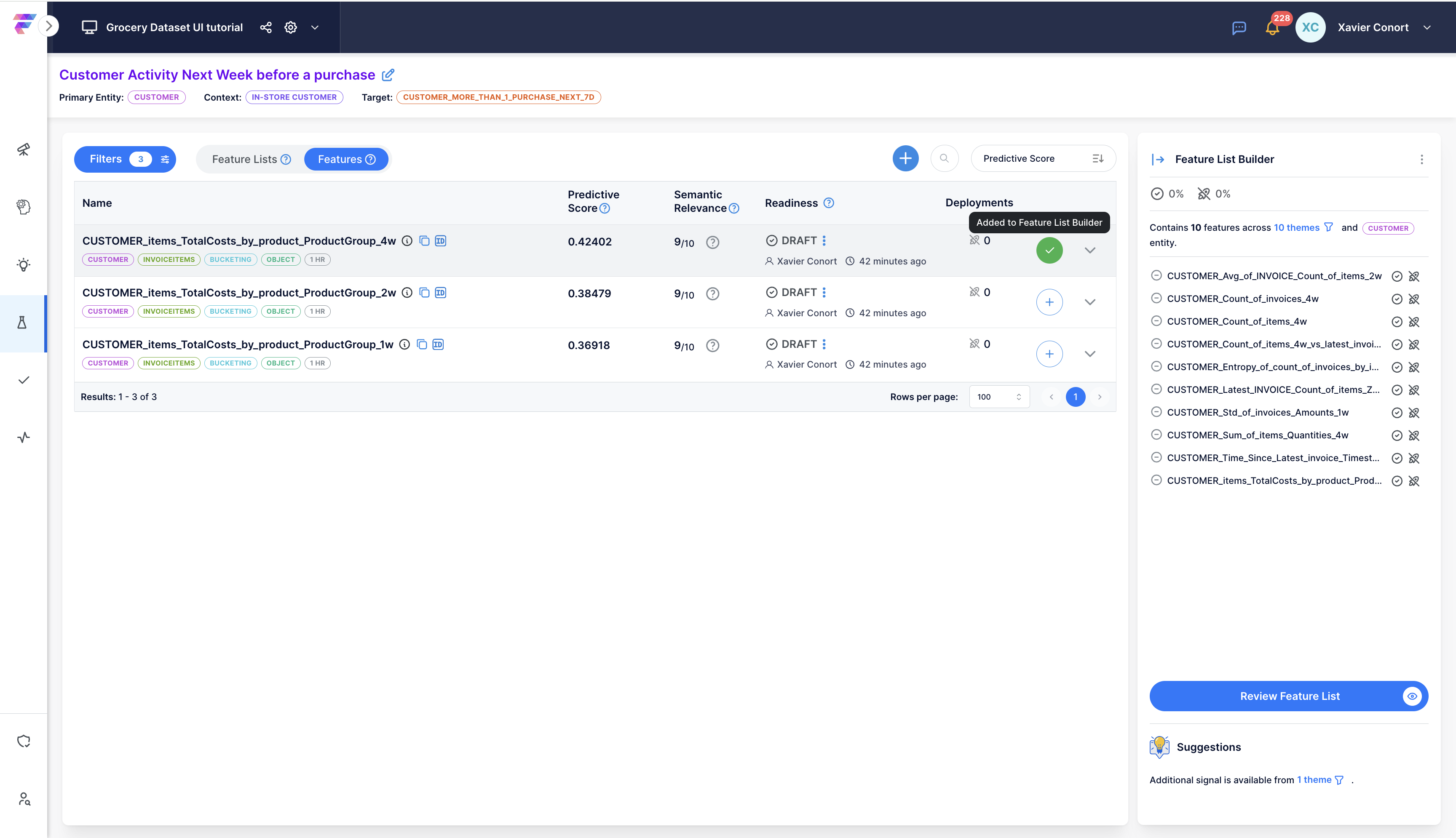Open the rows per page 100 selector
This screenshot has height=838, width=1456.
coord(999,397)
